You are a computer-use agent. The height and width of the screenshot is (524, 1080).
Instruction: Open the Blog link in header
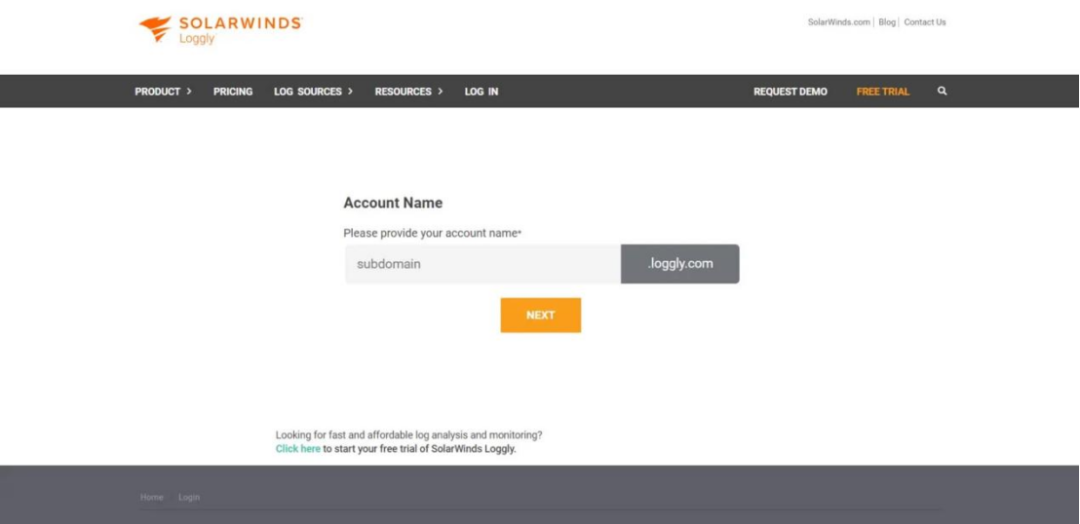887,22
